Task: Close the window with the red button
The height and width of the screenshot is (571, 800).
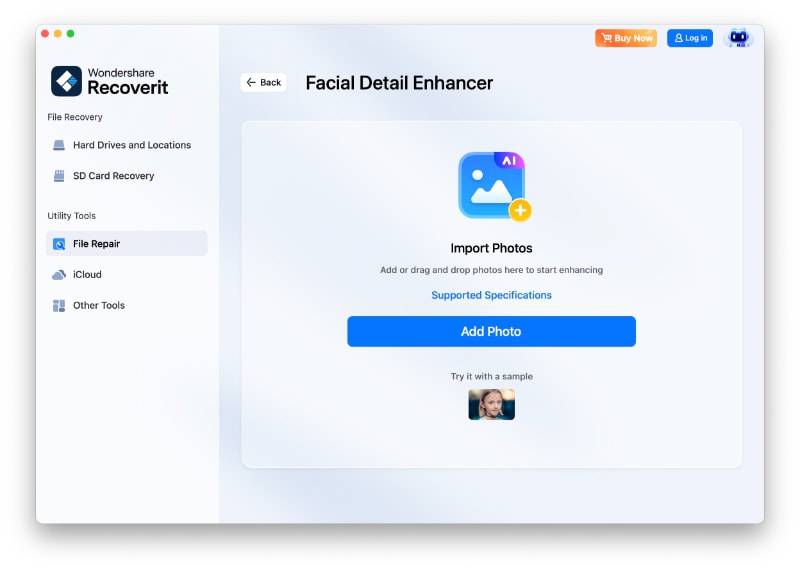Action: (x=45, y=34)
